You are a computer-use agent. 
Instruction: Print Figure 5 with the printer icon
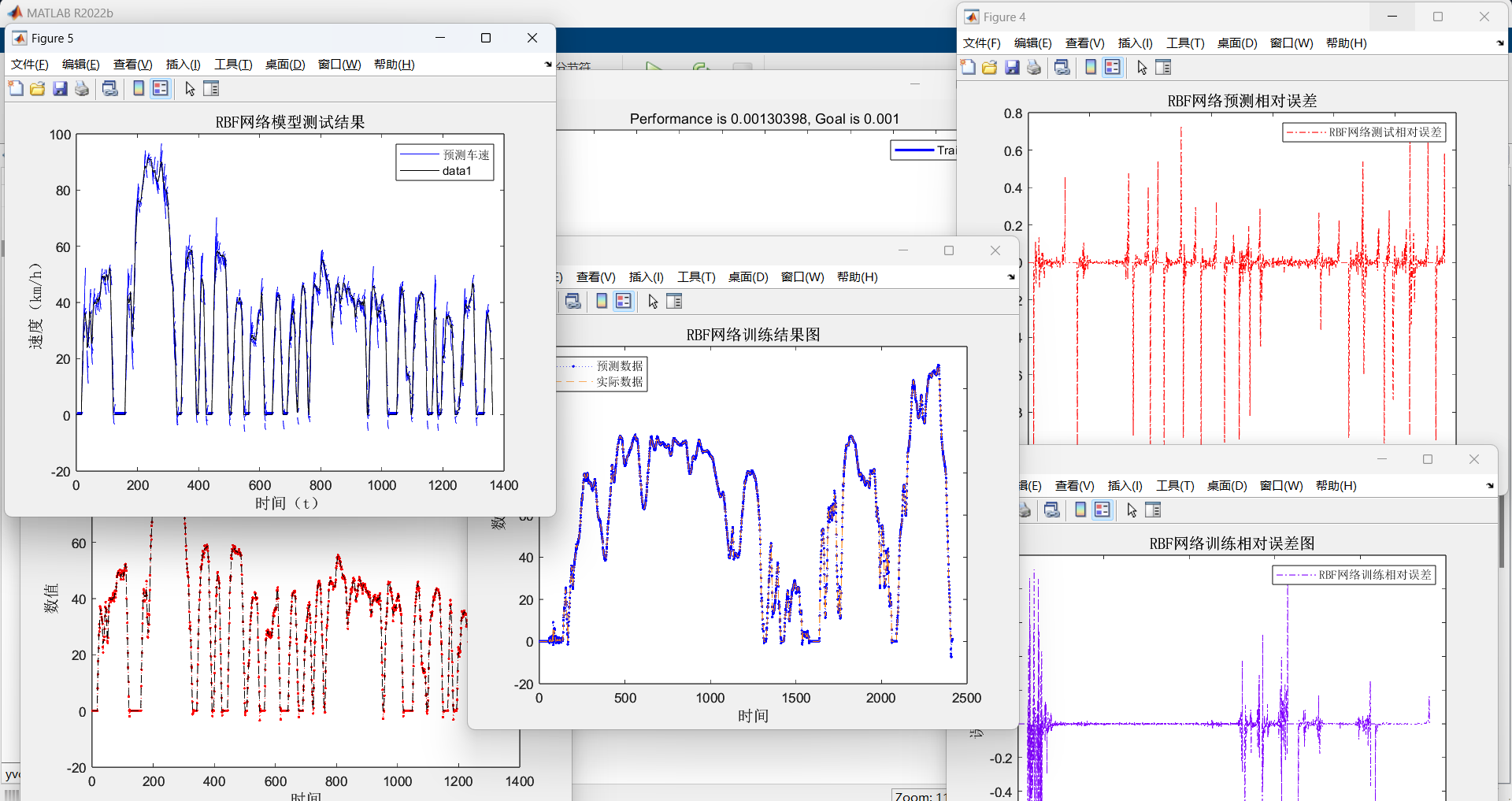coord(82,89)
